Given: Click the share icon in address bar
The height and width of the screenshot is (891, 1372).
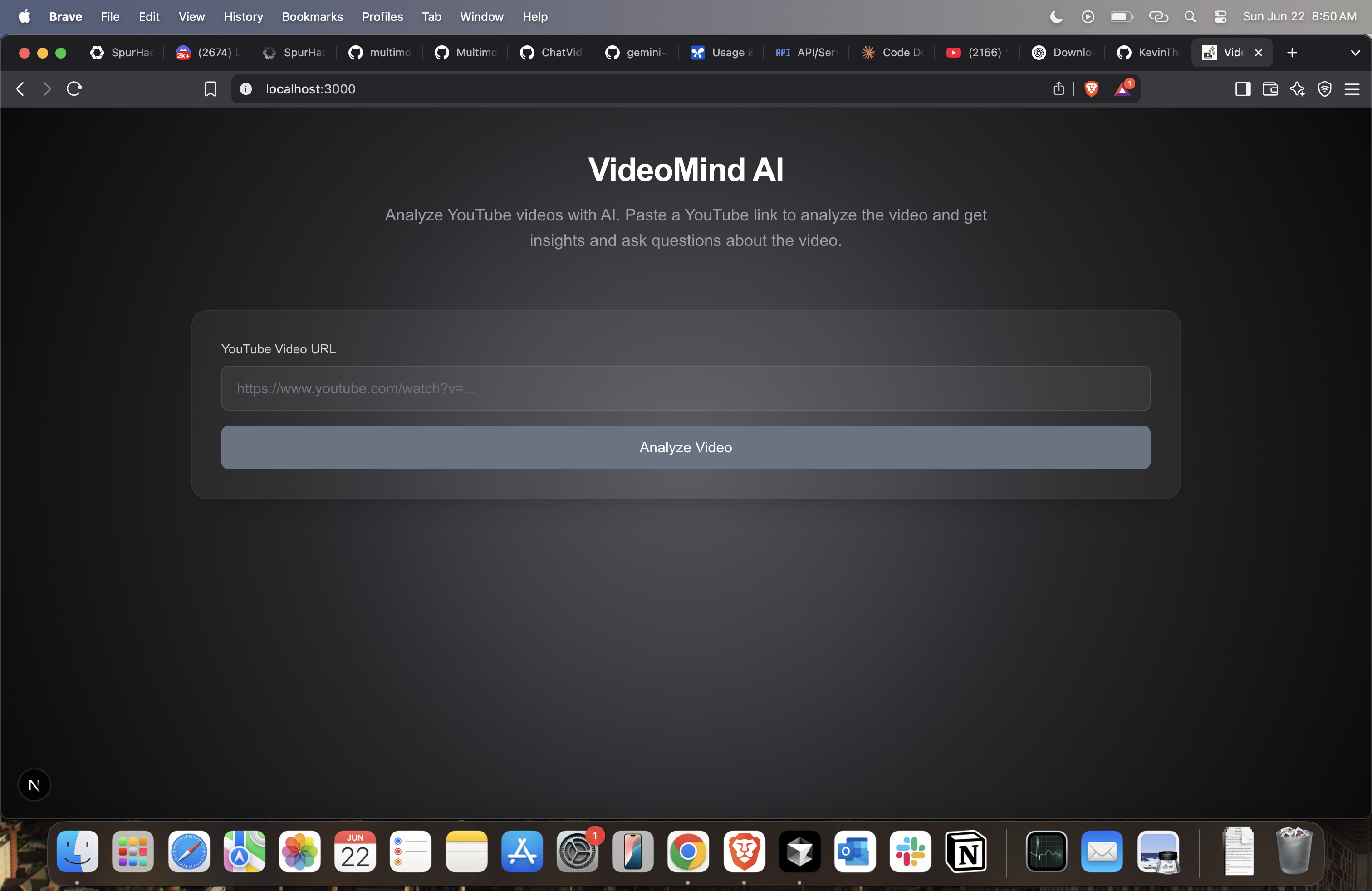Looking at the screenshot, I should coord(1058,89).
